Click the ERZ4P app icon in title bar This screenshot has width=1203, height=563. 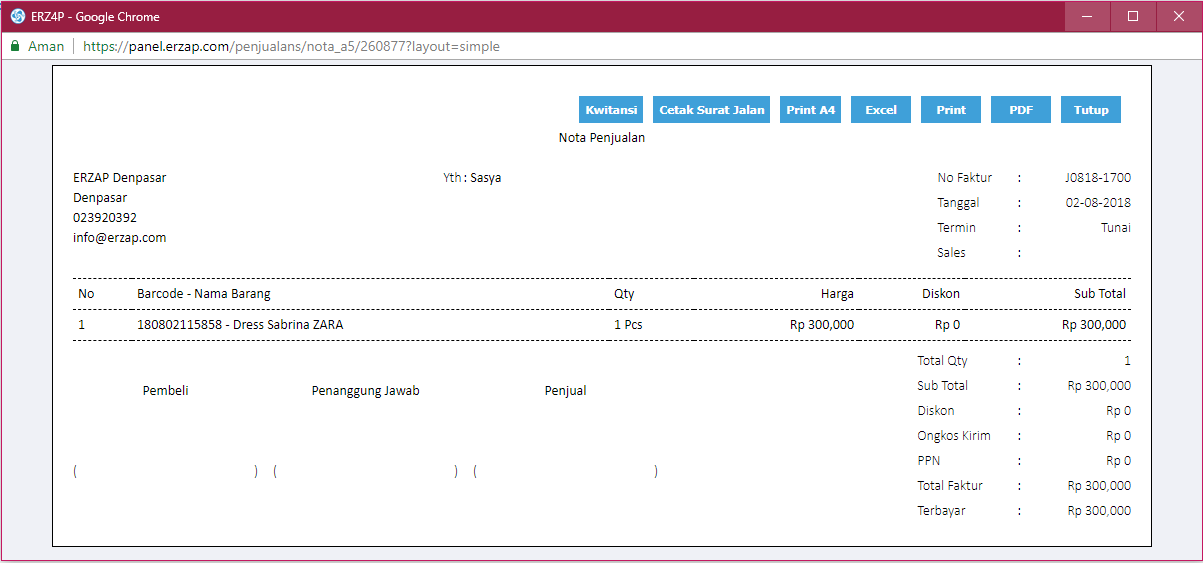17,16
